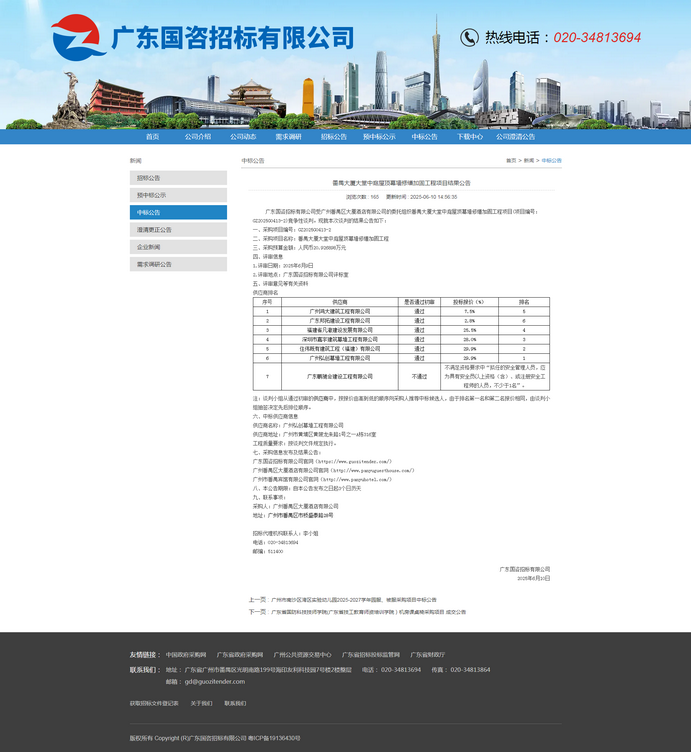
Task: Click 首页 in the breadcrumb trail
Action: (x=511, y=161)
